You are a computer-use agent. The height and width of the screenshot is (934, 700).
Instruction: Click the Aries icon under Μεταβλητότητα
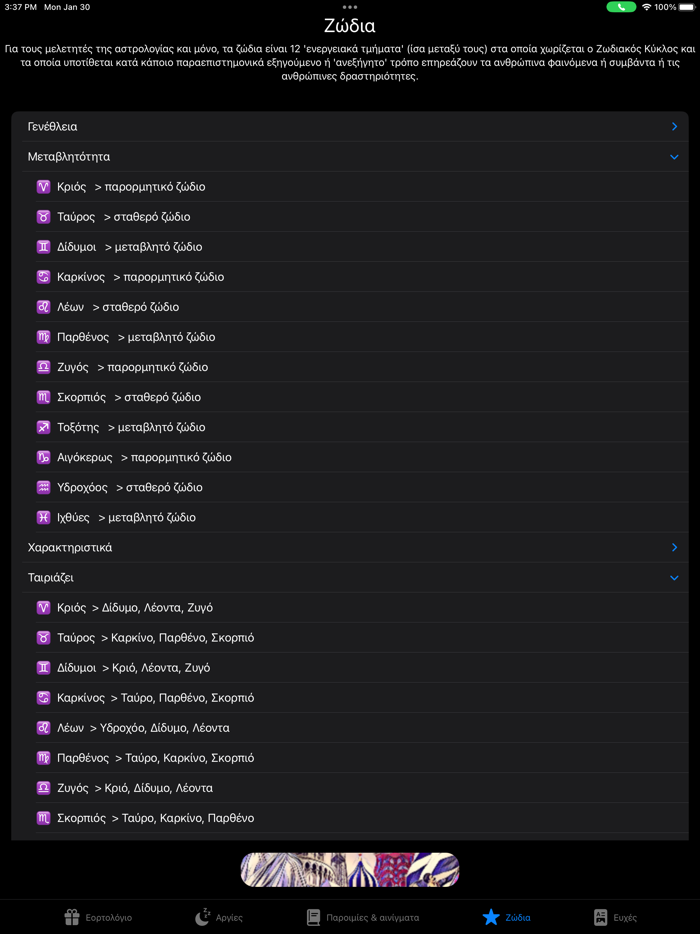(43, 187)
